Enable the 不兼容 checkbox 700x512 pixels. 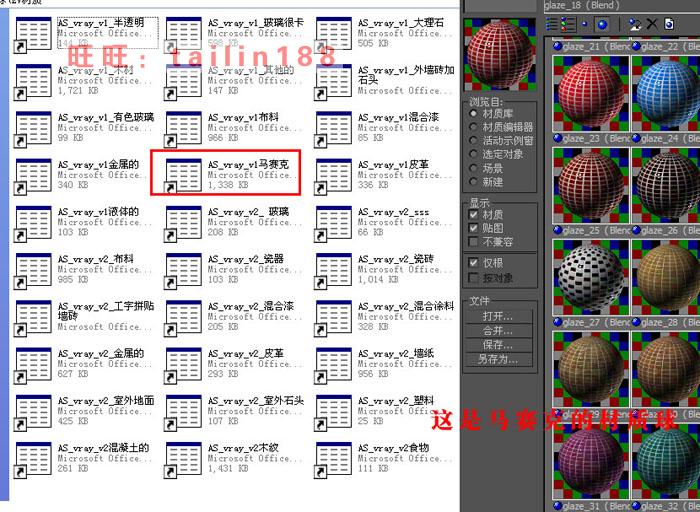pos(474,242)
